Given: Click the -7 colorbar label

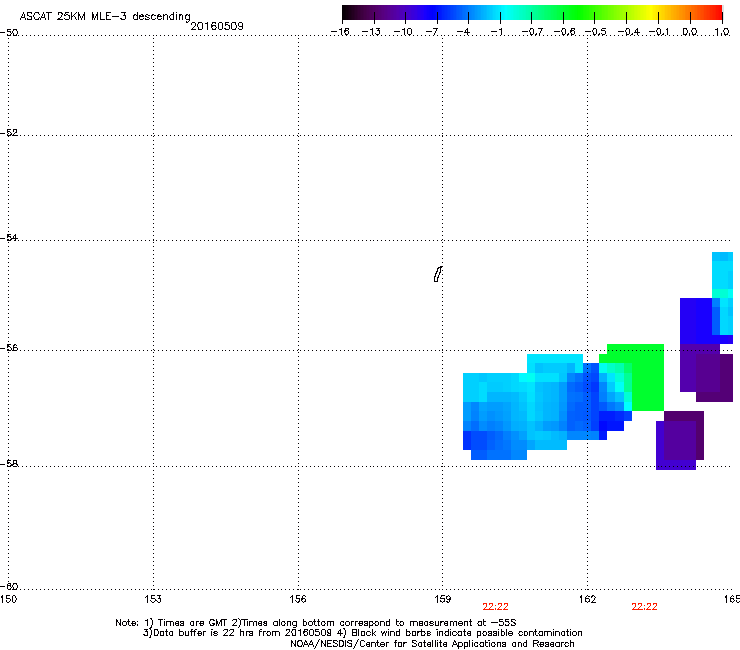Looking at the screenshot, I should [x=432, y=32].
